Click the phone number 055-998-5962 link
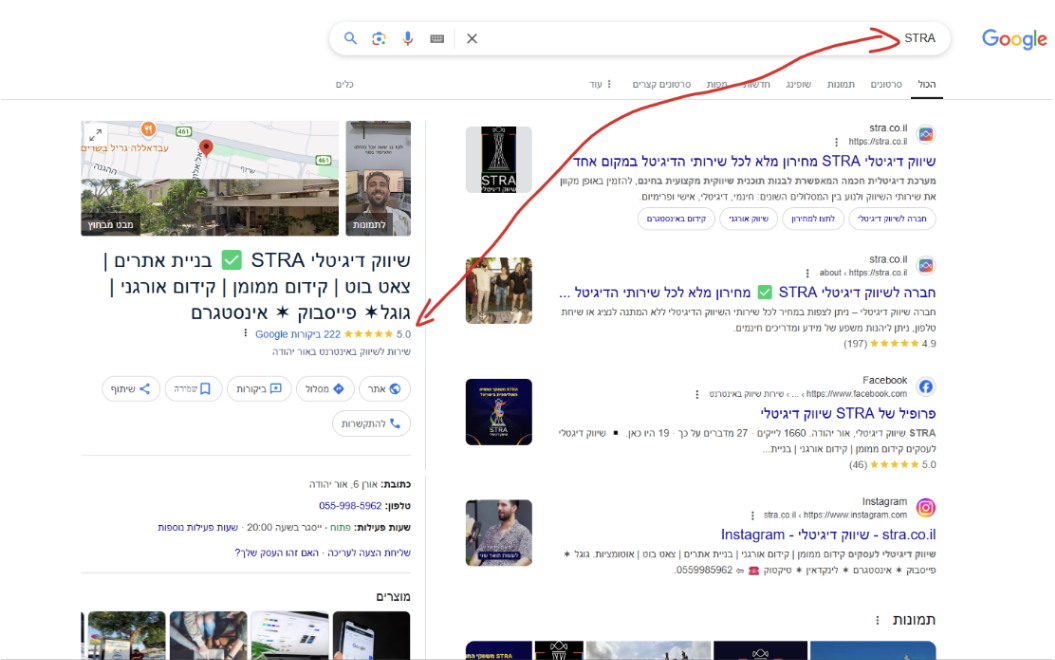 (x=350, y=506)
